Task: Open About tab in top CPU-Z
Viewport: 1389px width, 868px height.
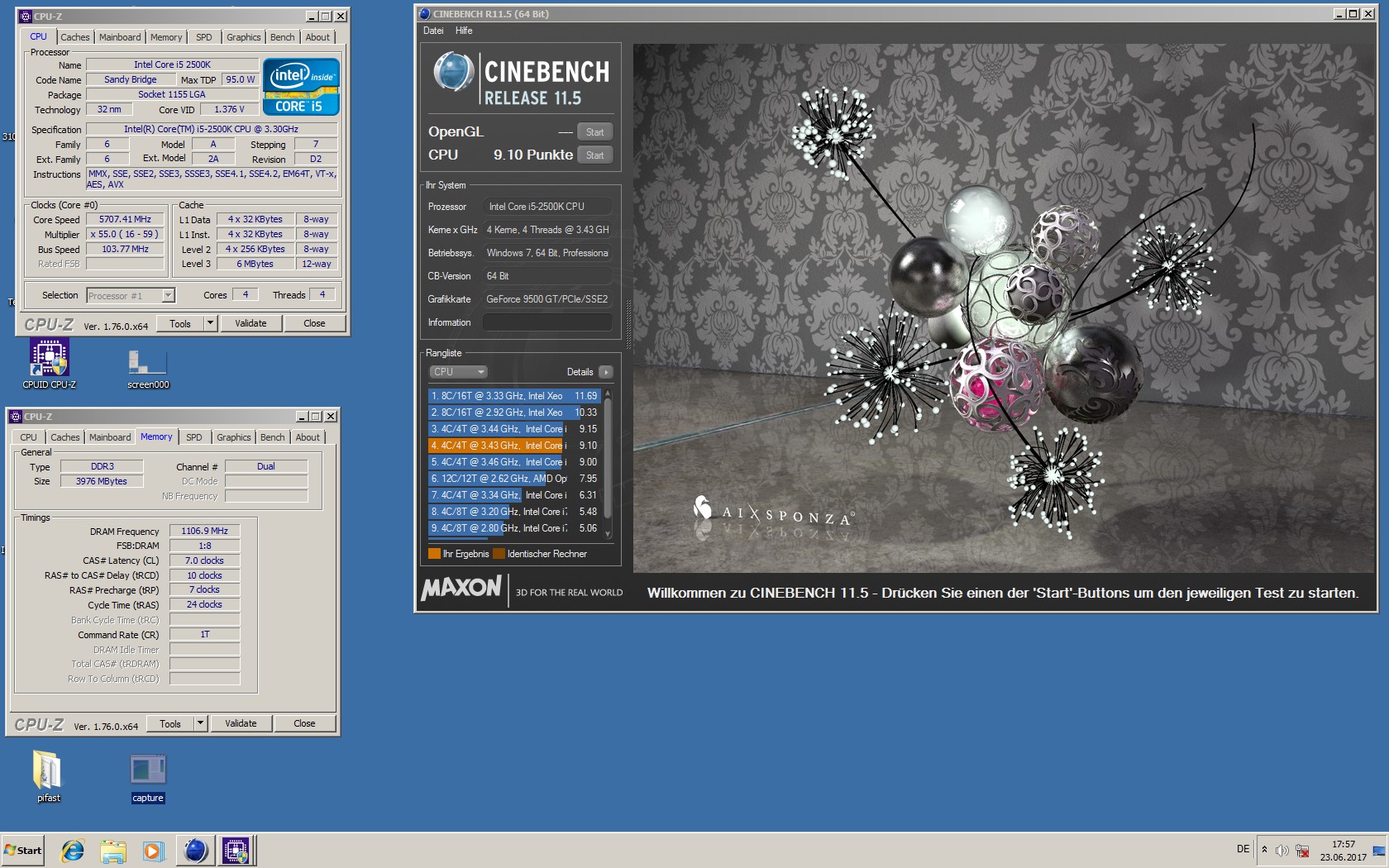Action: point(317,37)
